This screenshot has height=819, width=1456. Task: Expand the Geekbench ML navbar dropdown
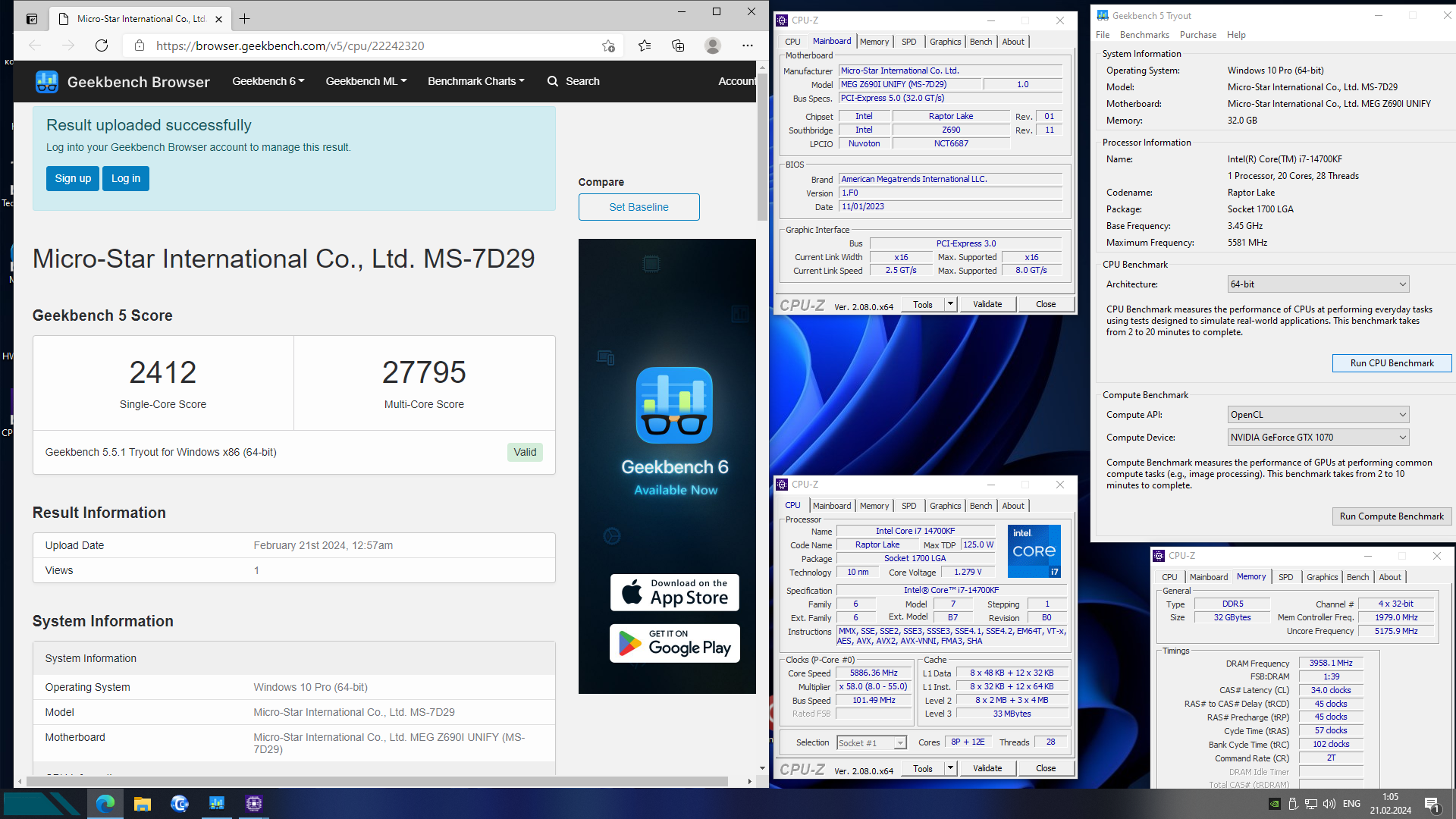pyautogui.click(x=366, y=81)
